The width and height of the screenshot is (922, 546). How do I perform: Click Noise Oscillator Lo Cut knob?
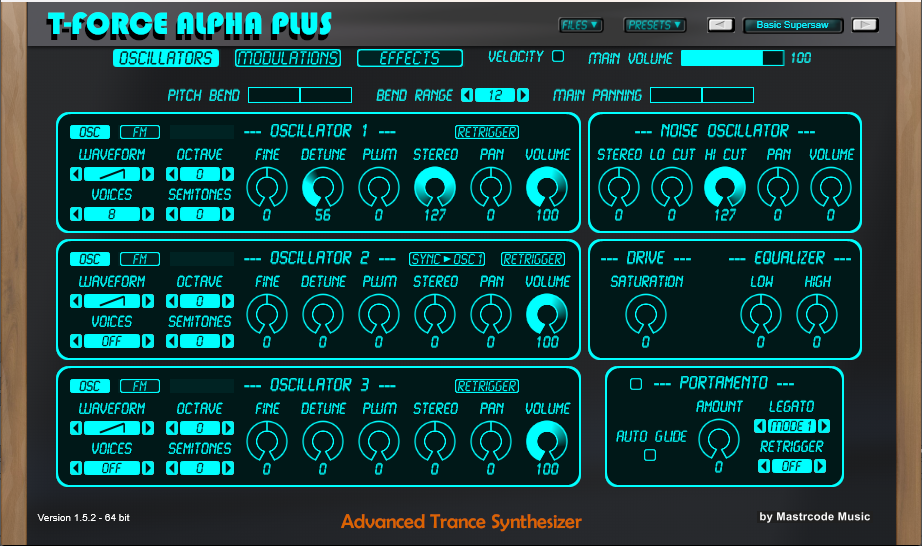672,187
